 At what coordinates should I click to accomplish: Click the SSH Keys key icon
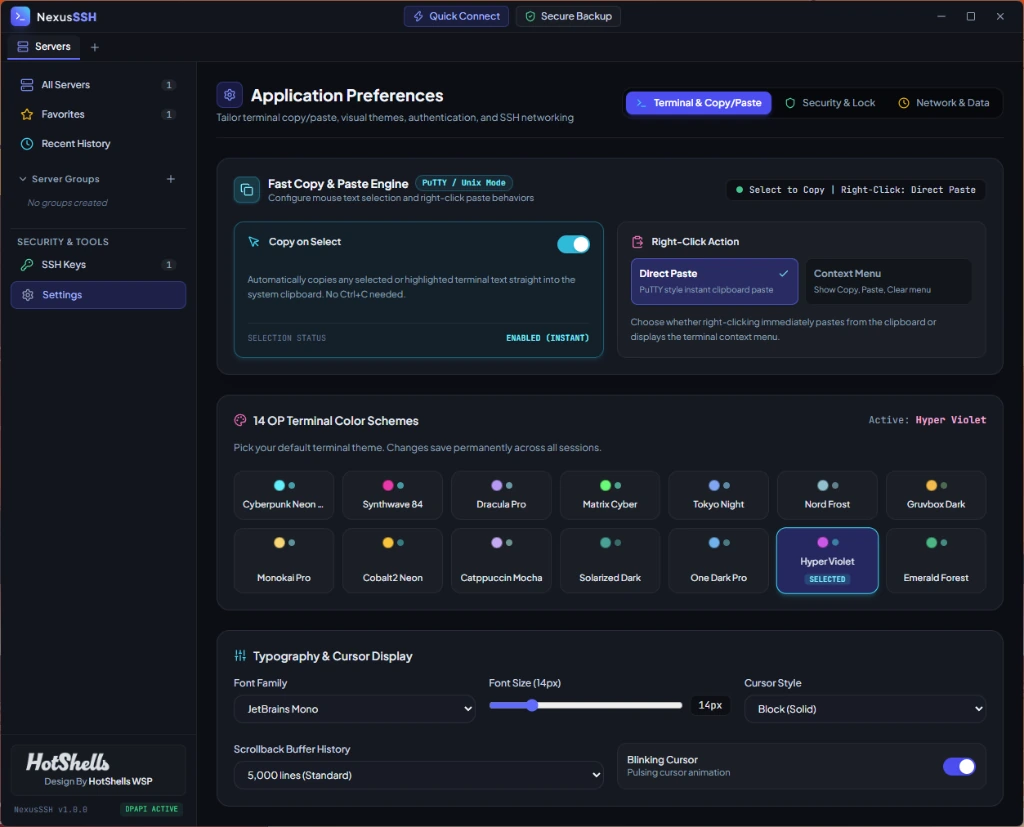click(x=27, y=265)
